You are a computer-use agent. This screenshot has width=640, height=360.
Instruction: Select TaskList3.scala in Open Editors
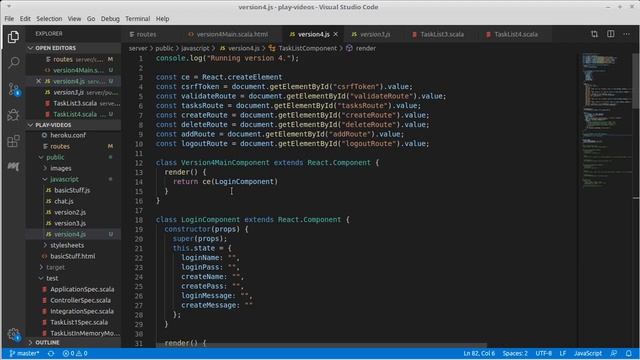tap(73, 103)
